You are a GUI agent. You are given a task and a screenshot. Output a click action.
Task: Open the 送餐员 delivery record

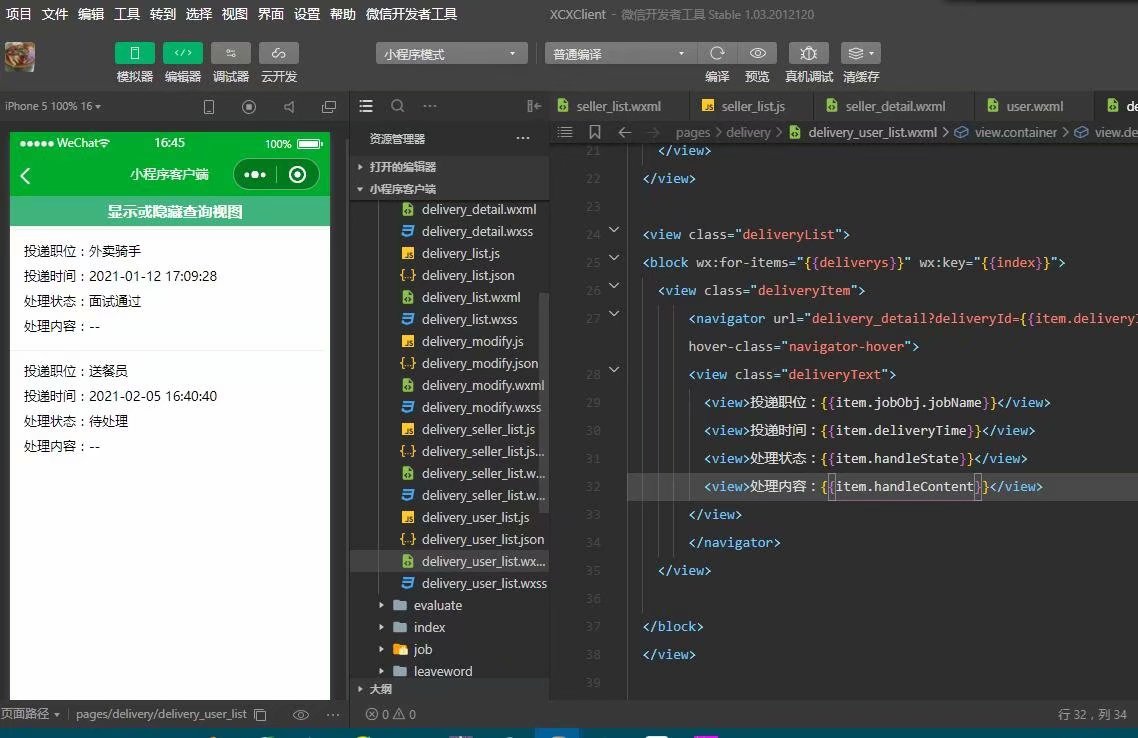click(x=170, y=409)
